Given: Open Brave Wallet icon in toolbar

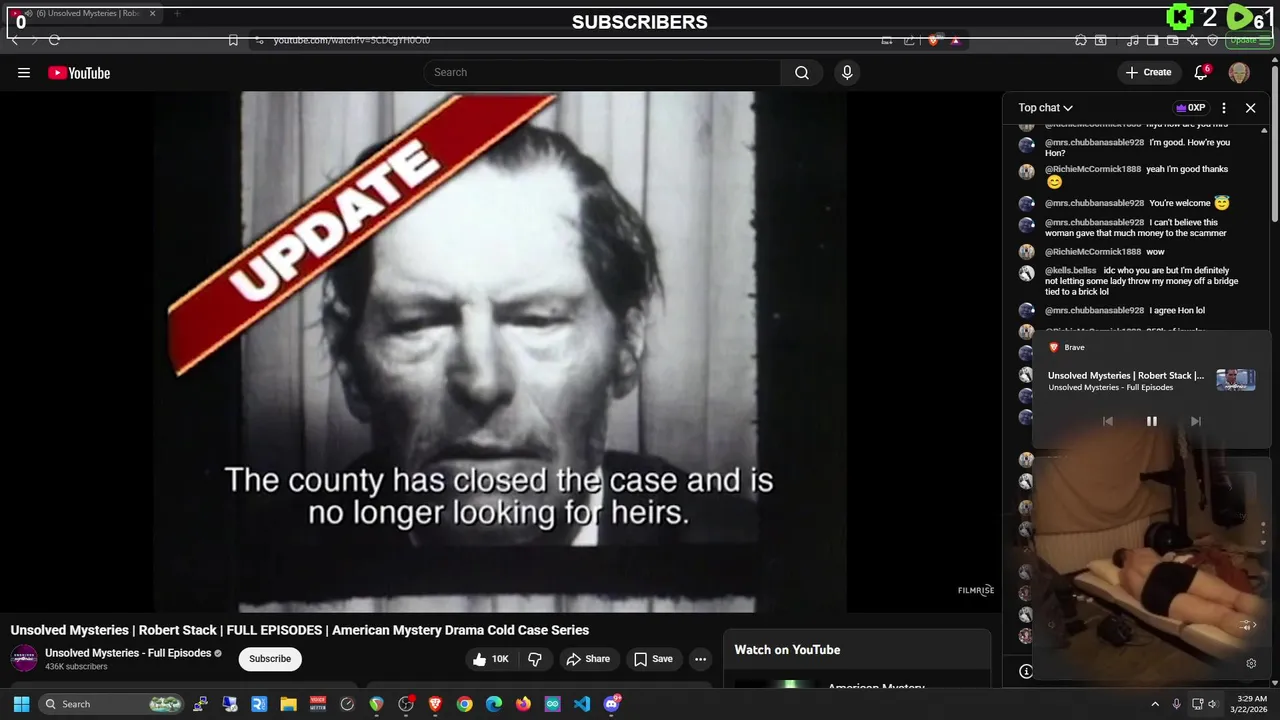Looking at the screenshot, I should [x=1173, y=40].
